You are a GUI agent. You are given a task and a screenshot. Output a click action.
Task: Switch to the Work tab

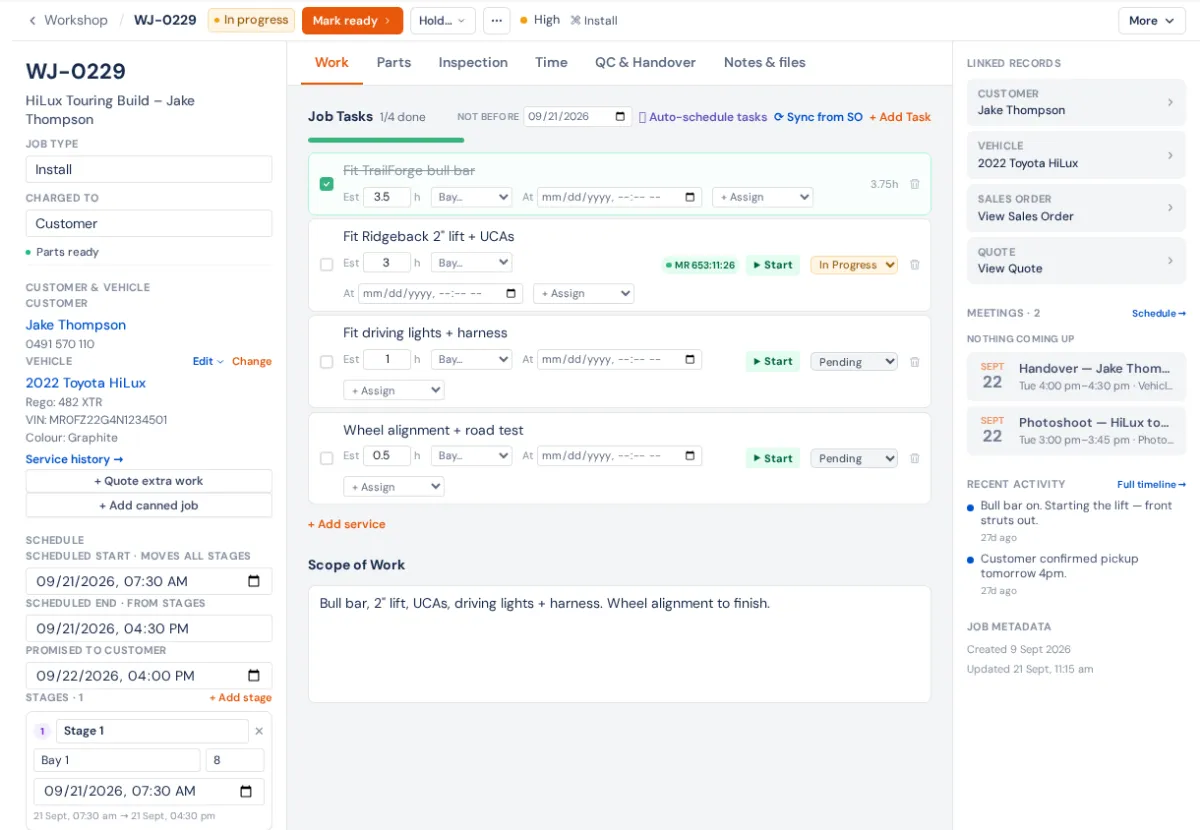332,62
